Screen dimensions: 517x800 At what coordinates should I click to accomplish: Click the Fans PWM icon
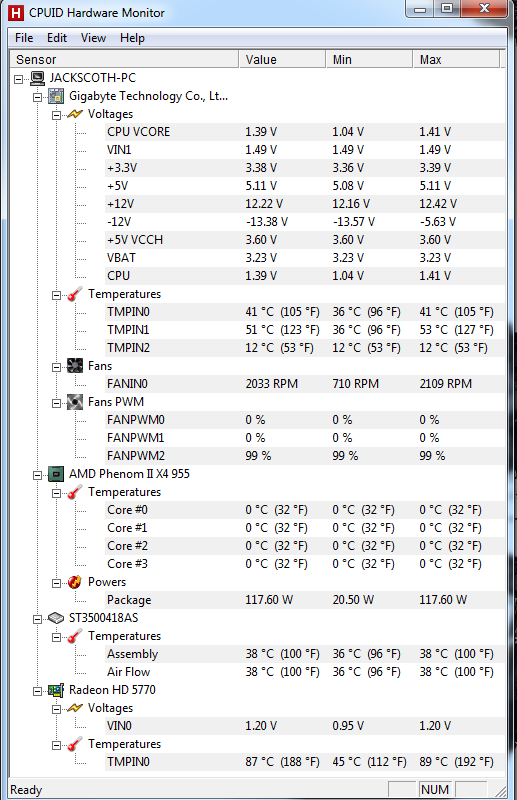(75, 402)
